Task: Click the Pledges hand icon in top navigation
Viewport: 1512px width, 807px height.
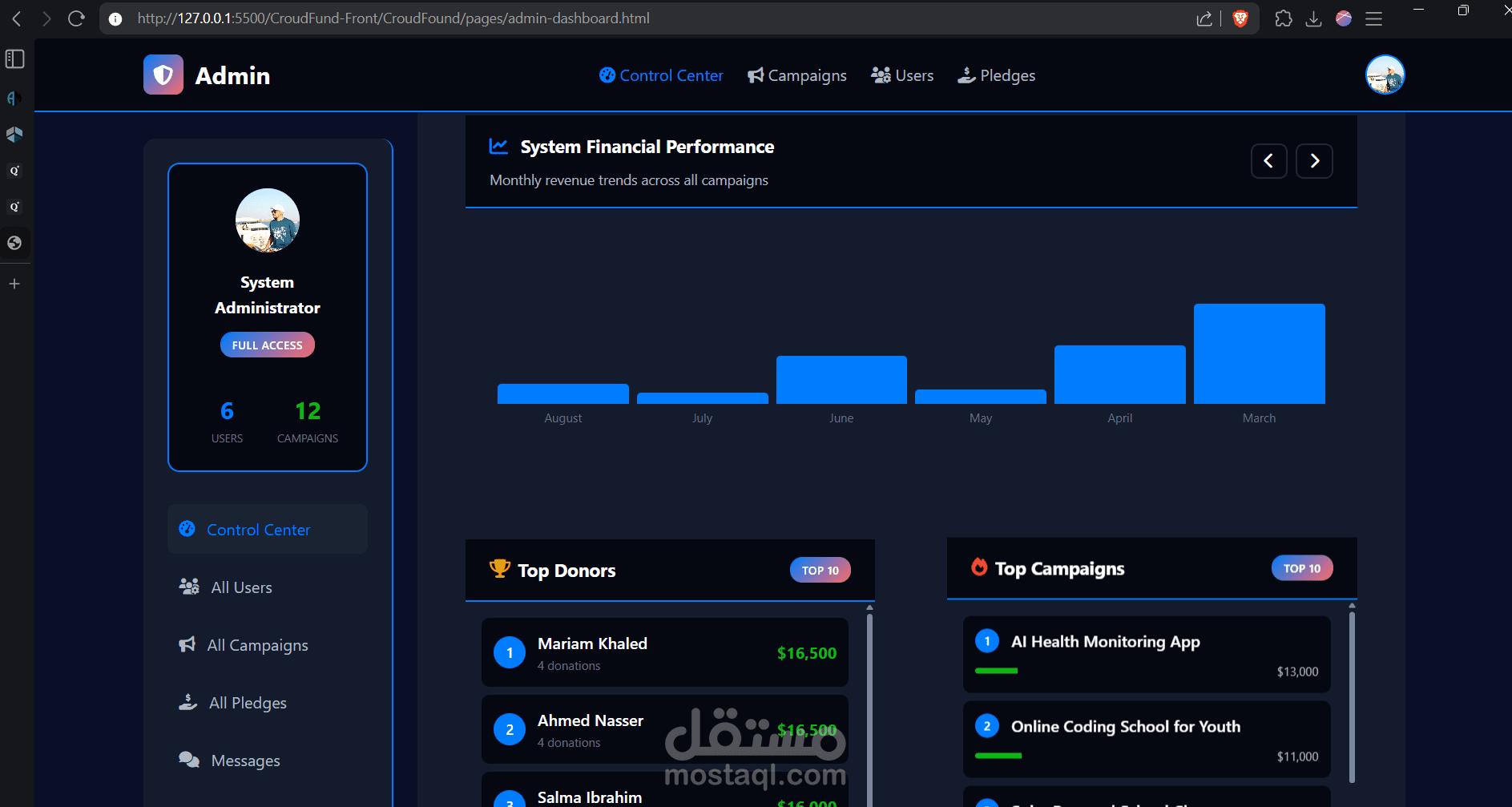Action: coord(967,75)
